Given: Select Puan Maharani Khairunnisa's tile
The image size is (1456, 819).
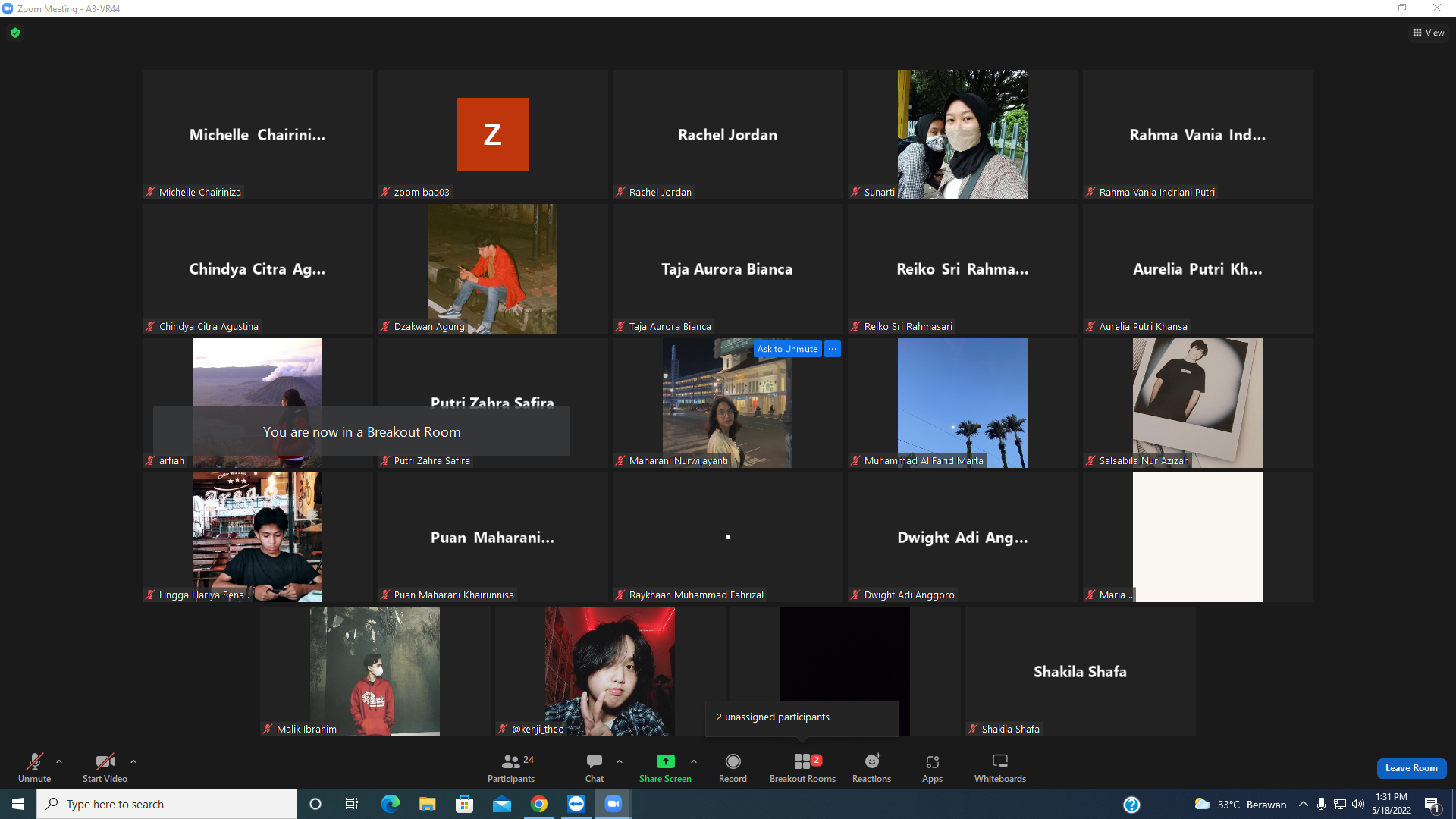Looking at the screenshot, I should [x=493, y=537].
